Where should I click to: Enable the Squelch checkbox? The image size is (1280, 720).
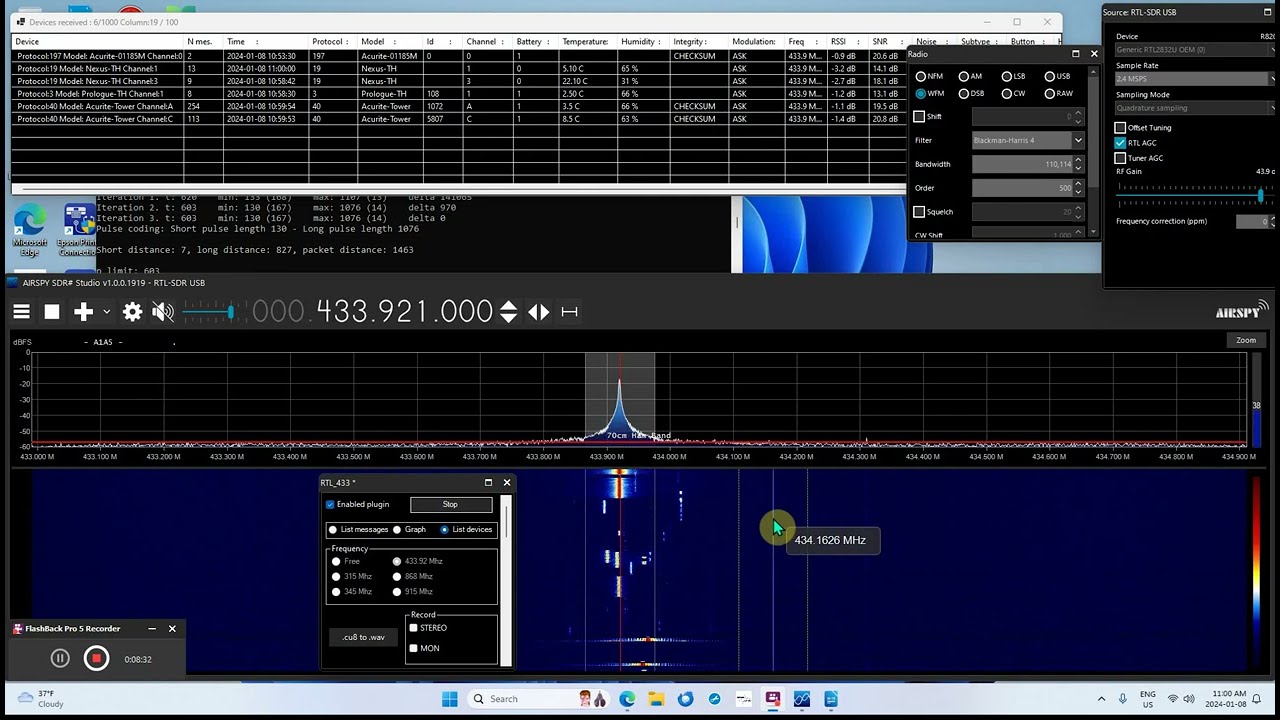[919, 212]
